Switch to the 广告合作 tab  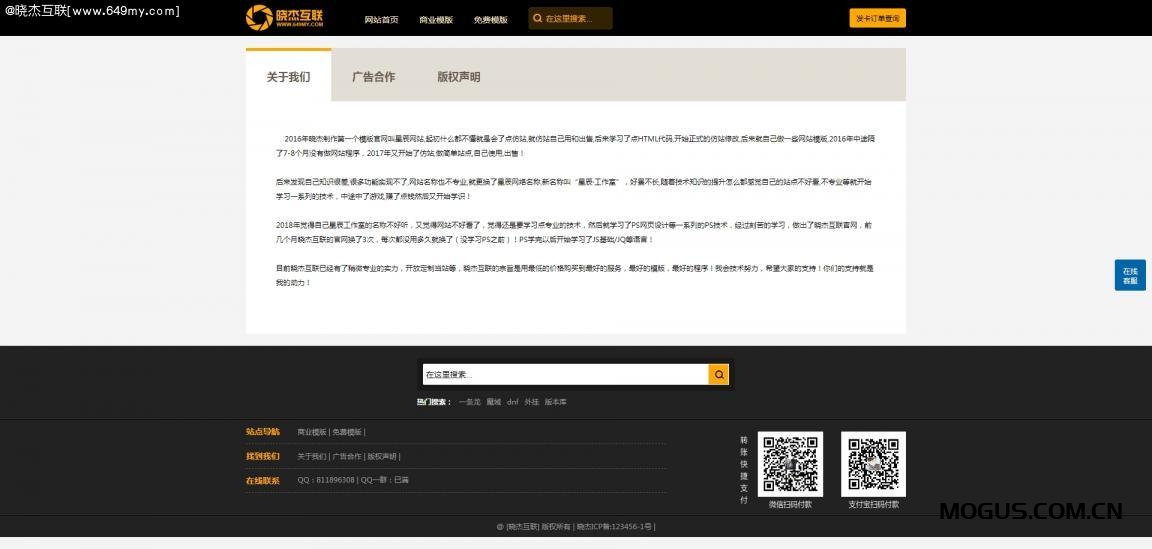pos(373,77)
